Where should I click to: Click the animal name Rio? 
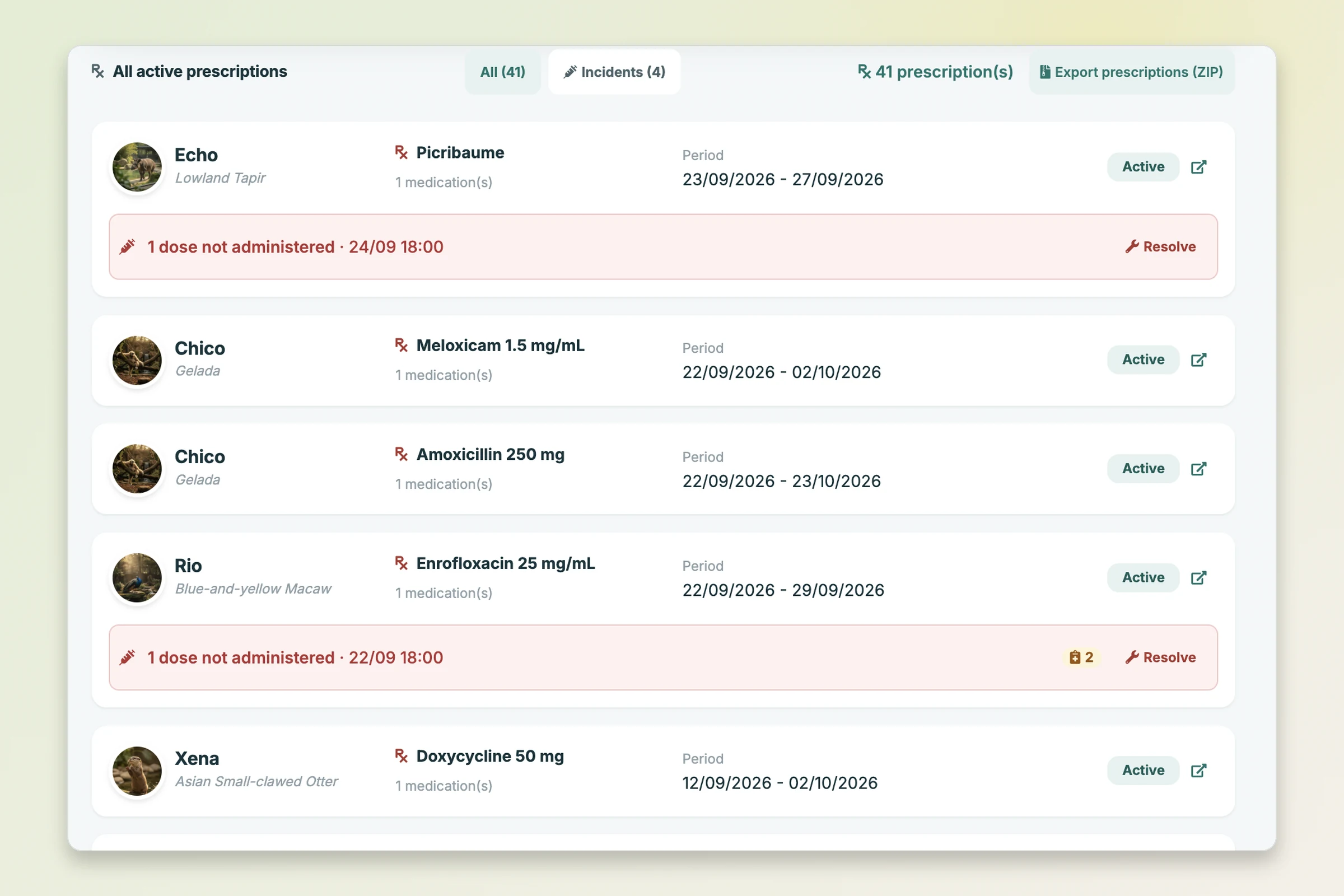click(188, 566)
